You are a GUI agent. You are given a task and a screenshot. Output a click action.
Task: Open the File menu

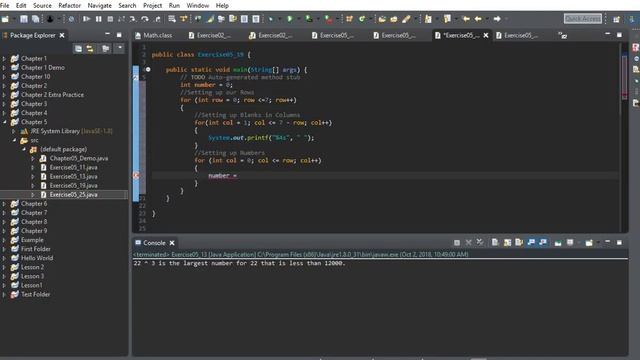coord(4,5)
